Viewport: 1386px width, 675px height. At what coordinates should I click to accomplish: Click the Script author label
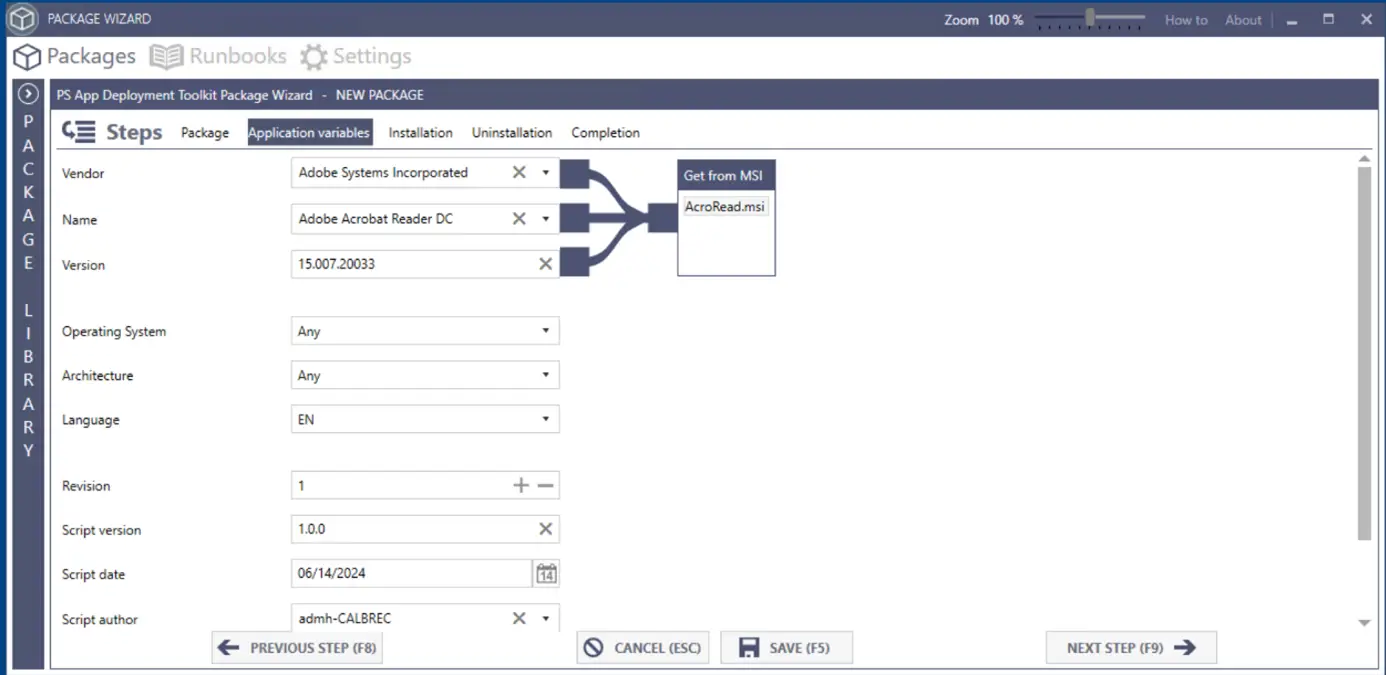coord(99,619)
